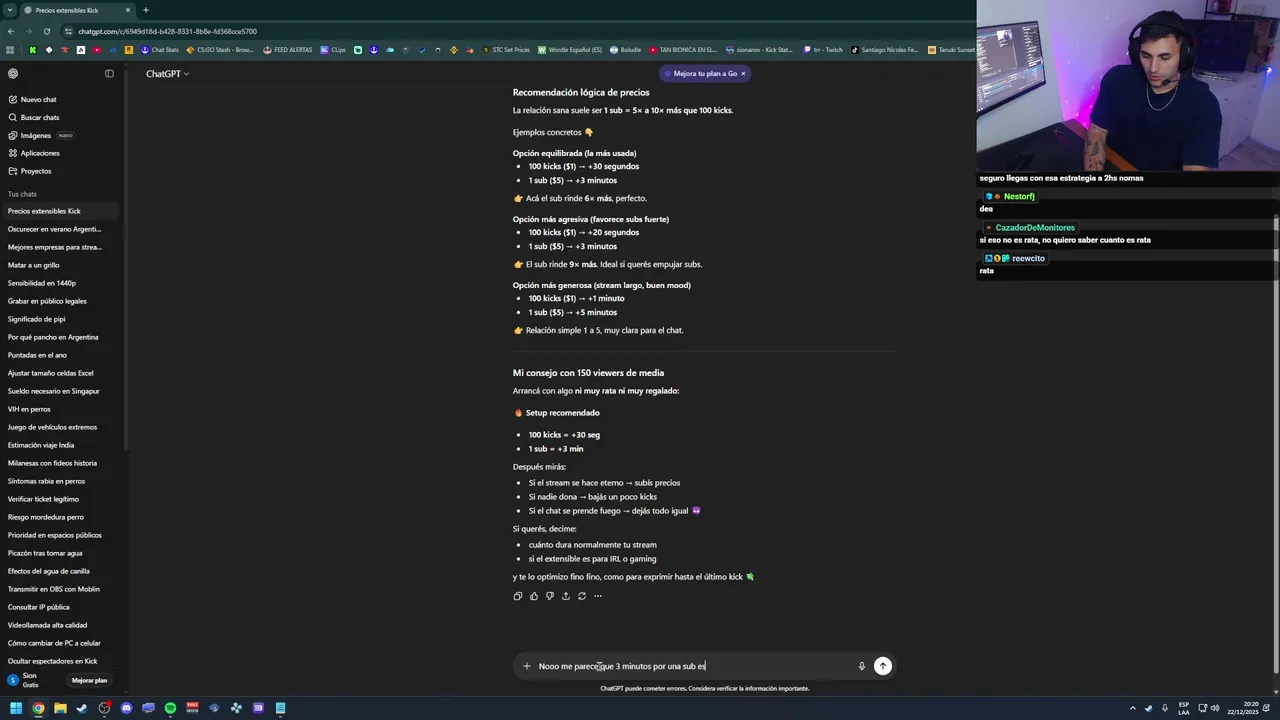Collapse the sidebar with the panel icon
1280x720 pixels.
point(109,73)
